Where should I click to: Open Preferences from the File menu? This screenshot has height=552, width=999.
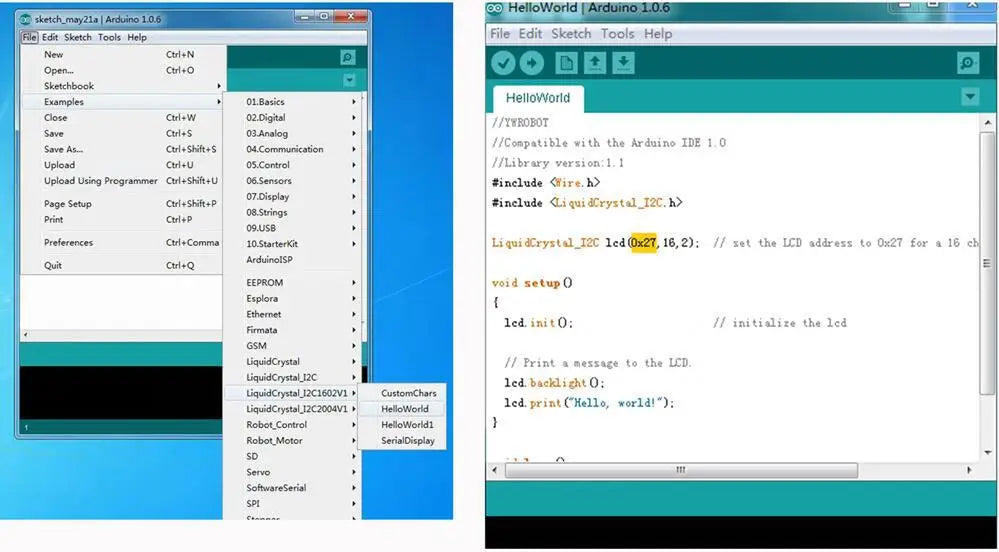pos(122,243)
